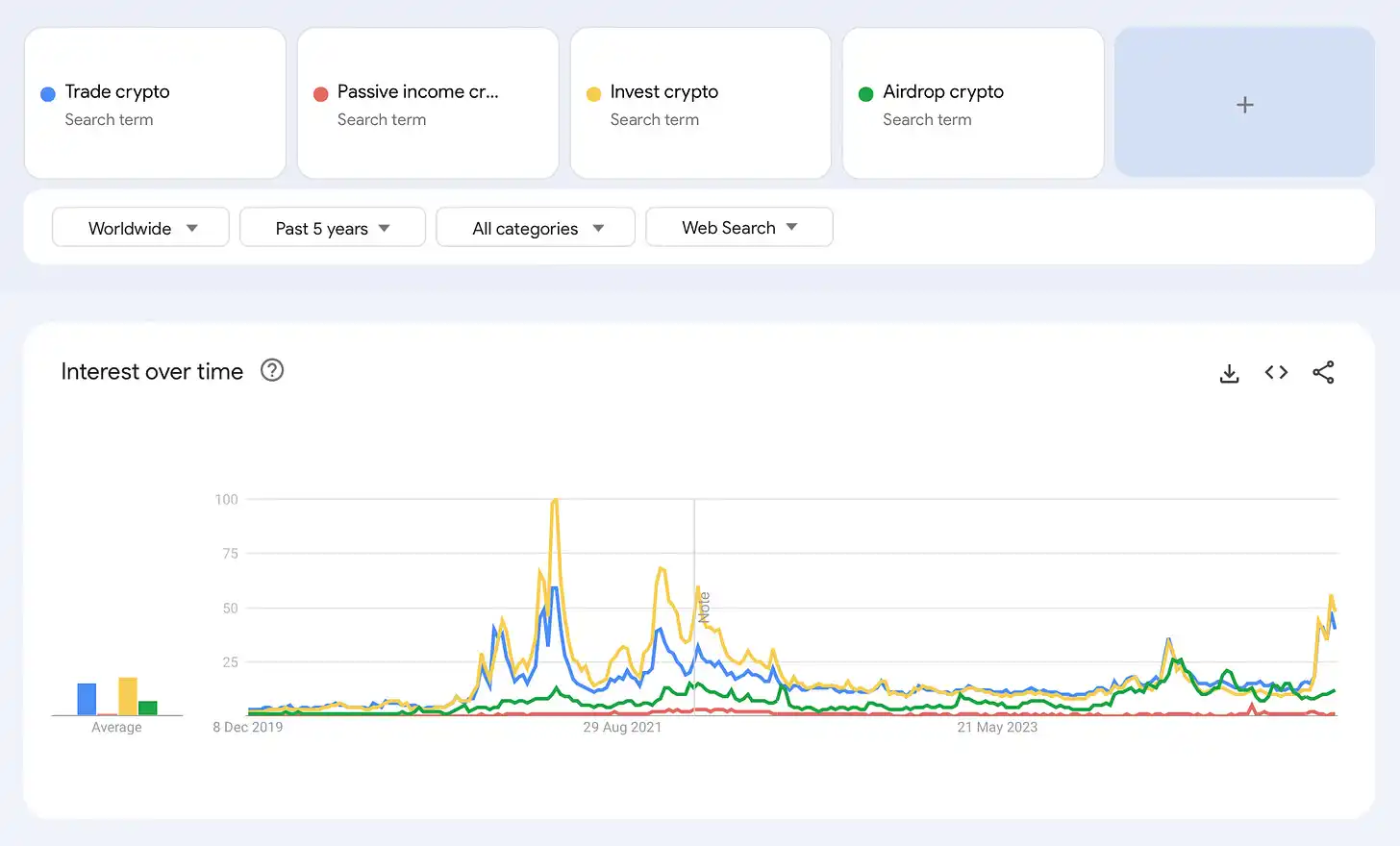This screenshot has width=1400, height=846.
Task: Edit the Invest crypto search term
Action: tap(663, 92)
